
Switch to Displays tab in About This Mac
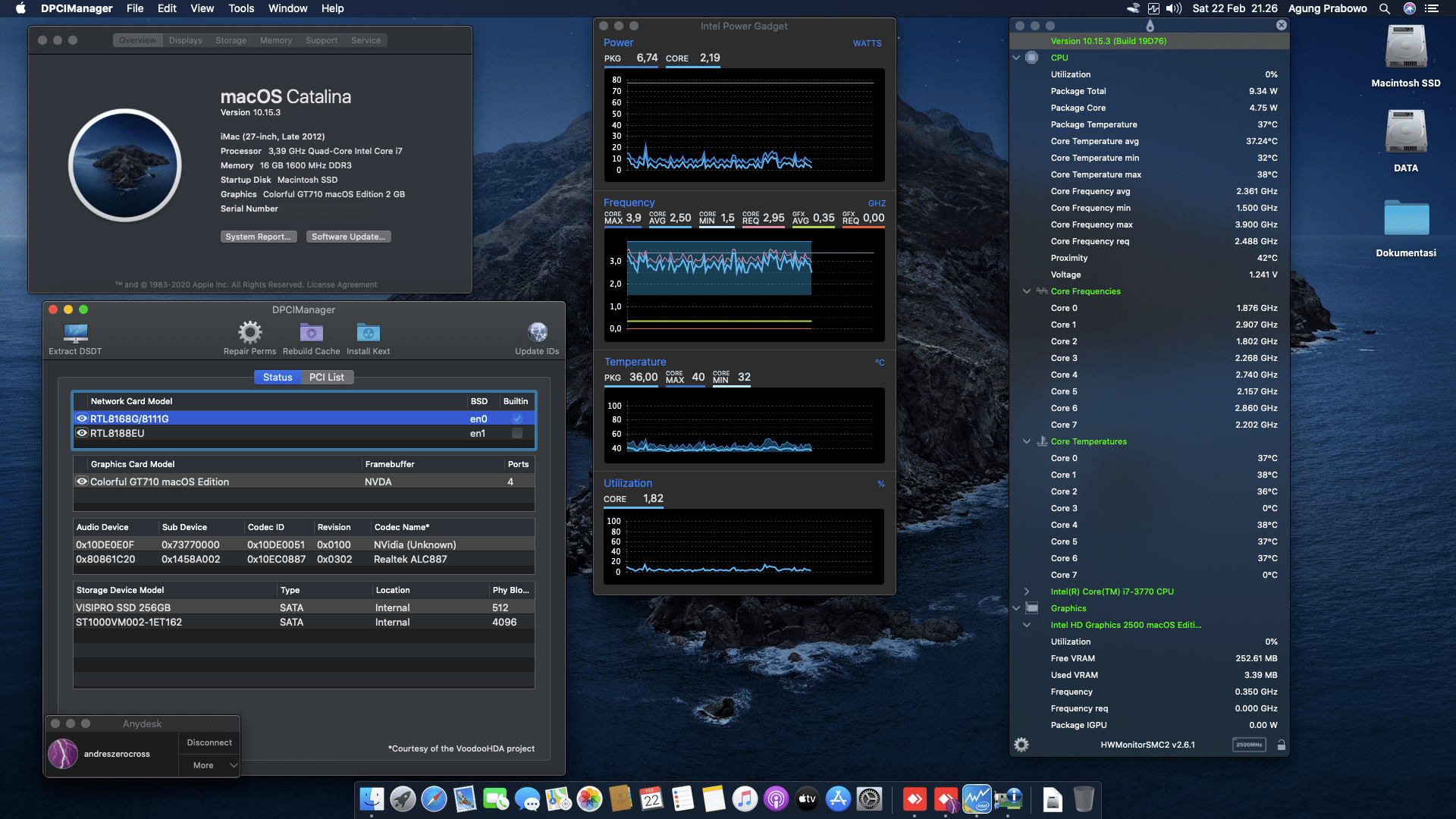tap(185, 40)
